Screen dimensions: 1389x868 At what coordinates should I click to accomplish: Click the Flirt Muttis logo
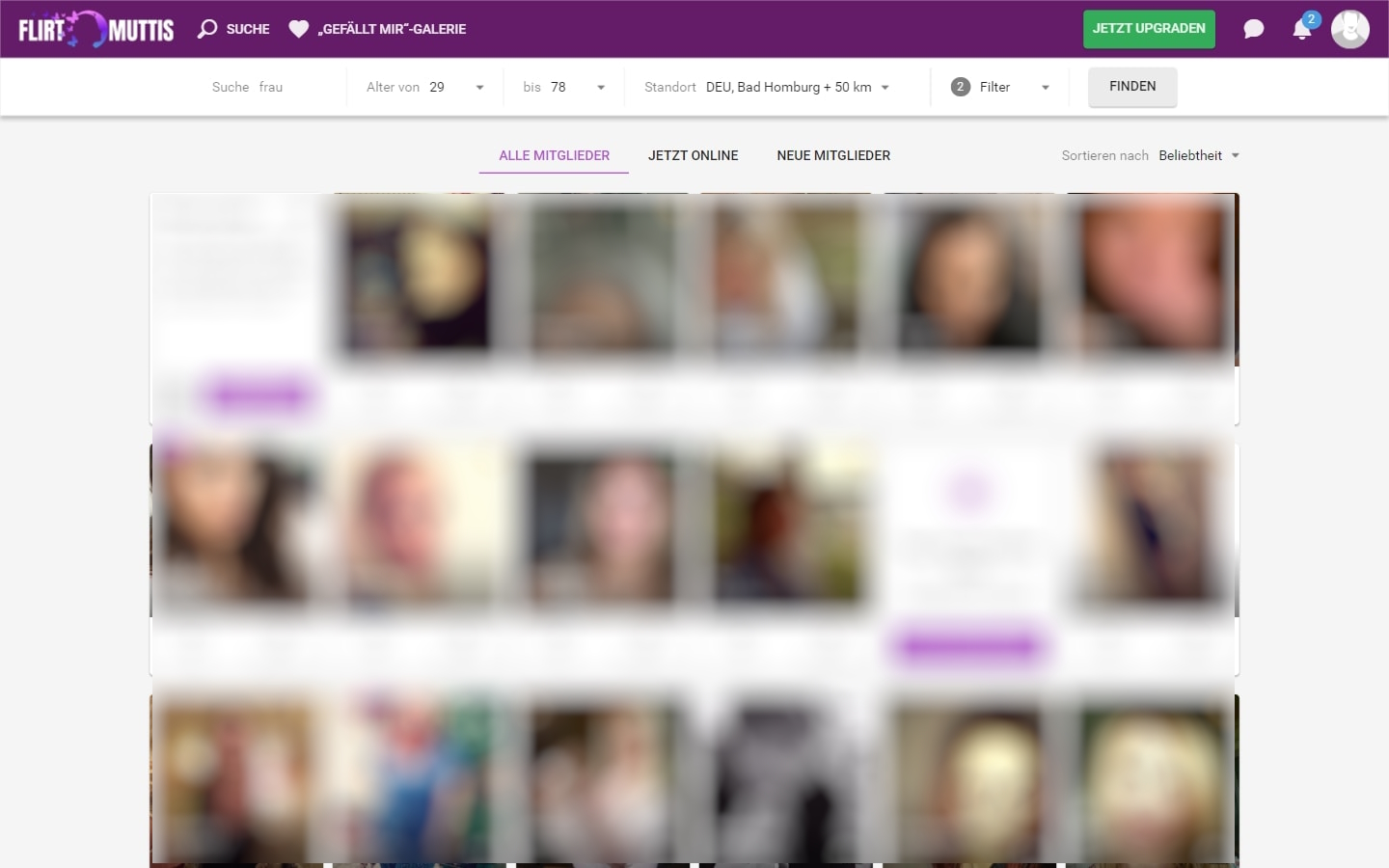(x=95, y=29)
